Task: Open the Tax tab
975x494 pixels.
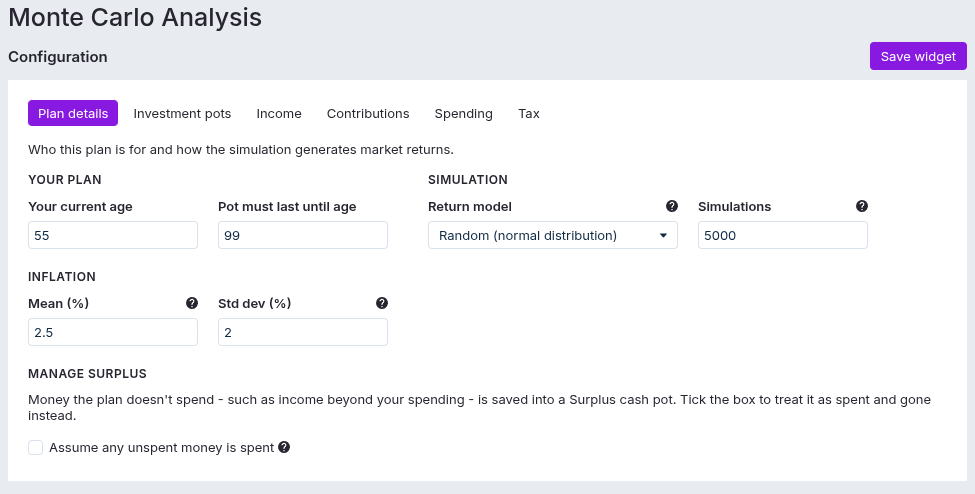Action: (x=529, y=113)
